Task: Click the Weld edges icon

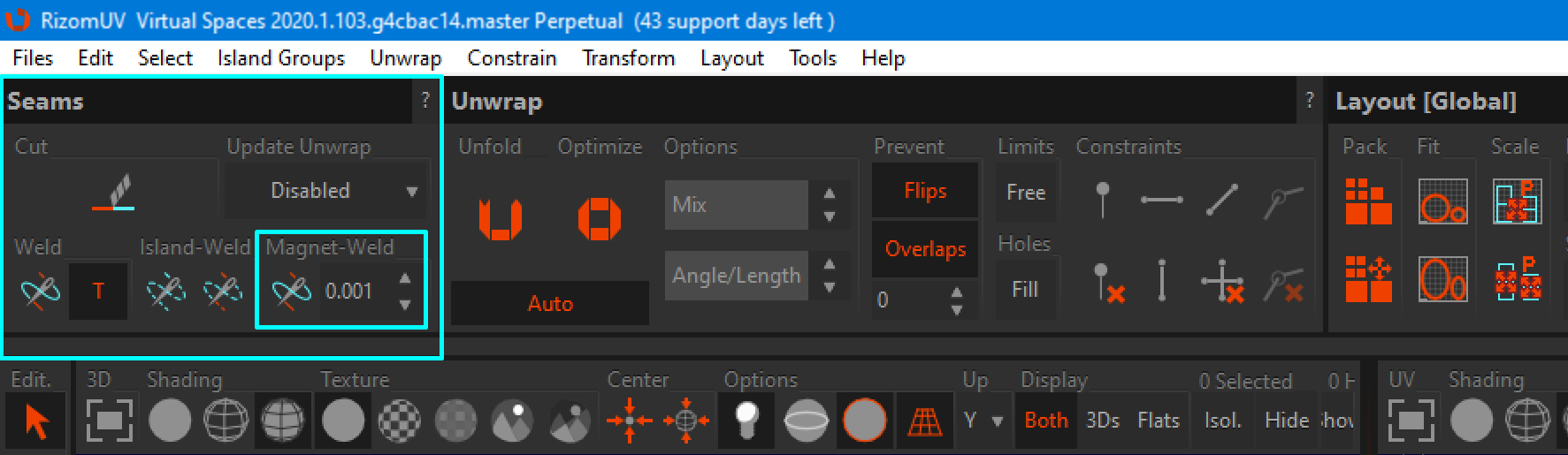Action: 40,291
